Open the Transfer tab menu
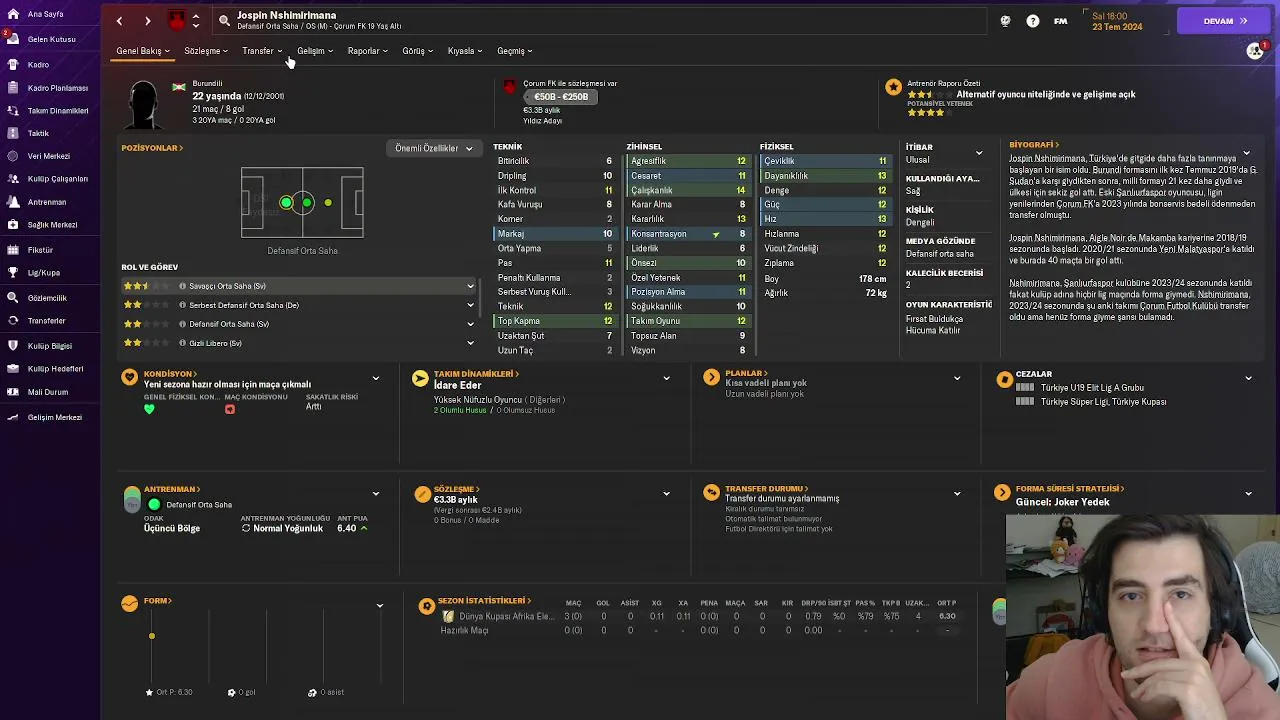Viewport: 1280px width, 720px height. pos(262,51)
